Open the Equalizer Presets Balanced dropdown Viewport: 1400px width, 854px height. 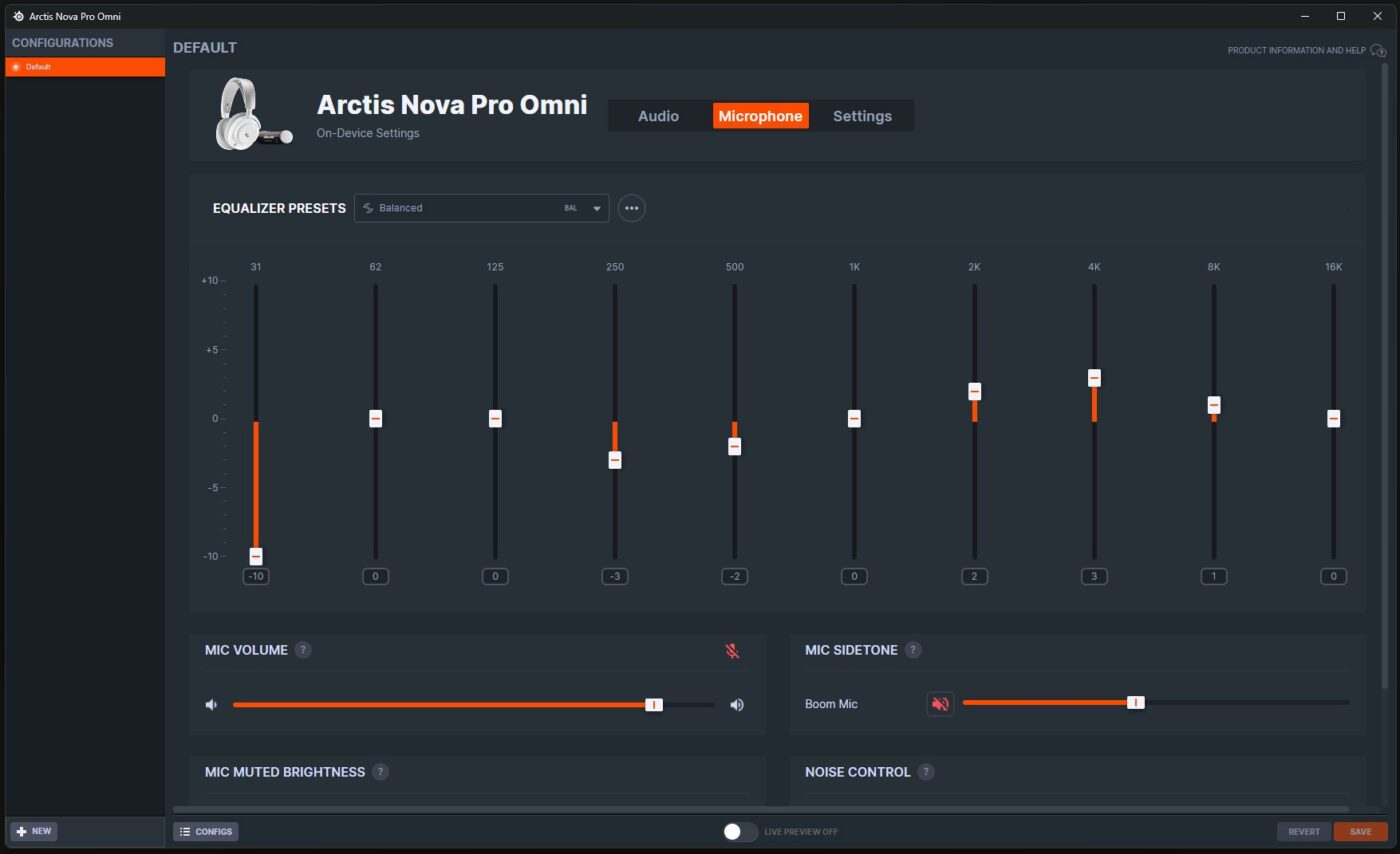pyautogui.click(x=481, y=208)
